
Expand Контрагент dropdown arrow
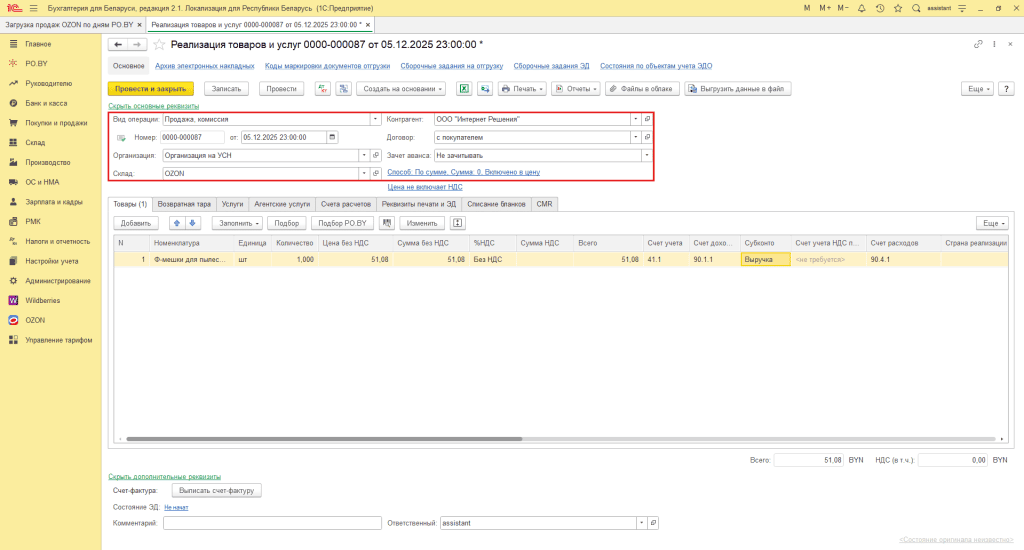click(x=635, y=120)
